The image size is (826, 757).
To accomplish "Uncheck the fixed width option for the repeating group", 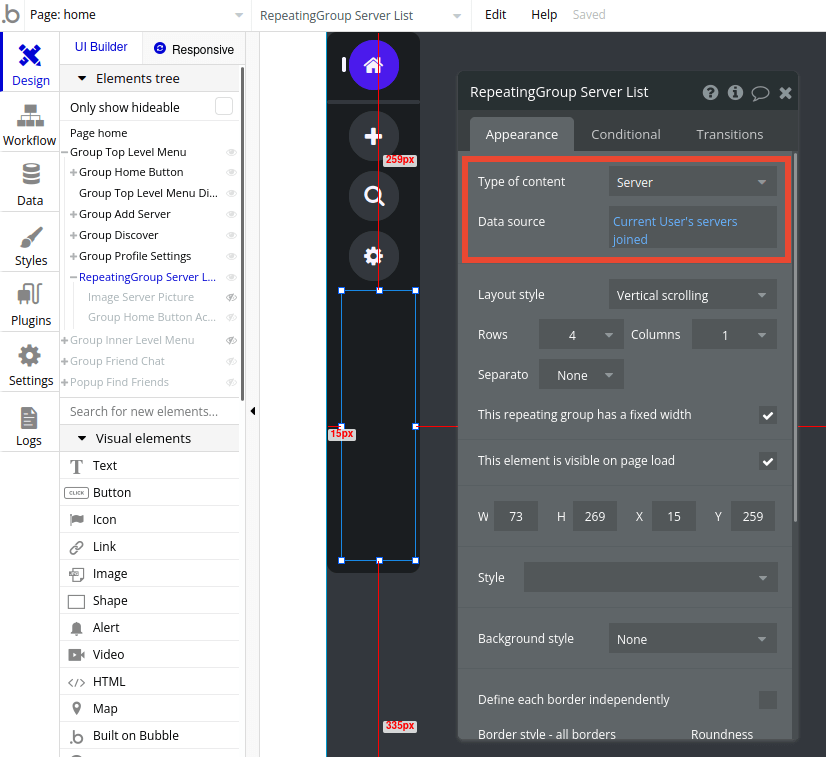I will click(768, 416).
